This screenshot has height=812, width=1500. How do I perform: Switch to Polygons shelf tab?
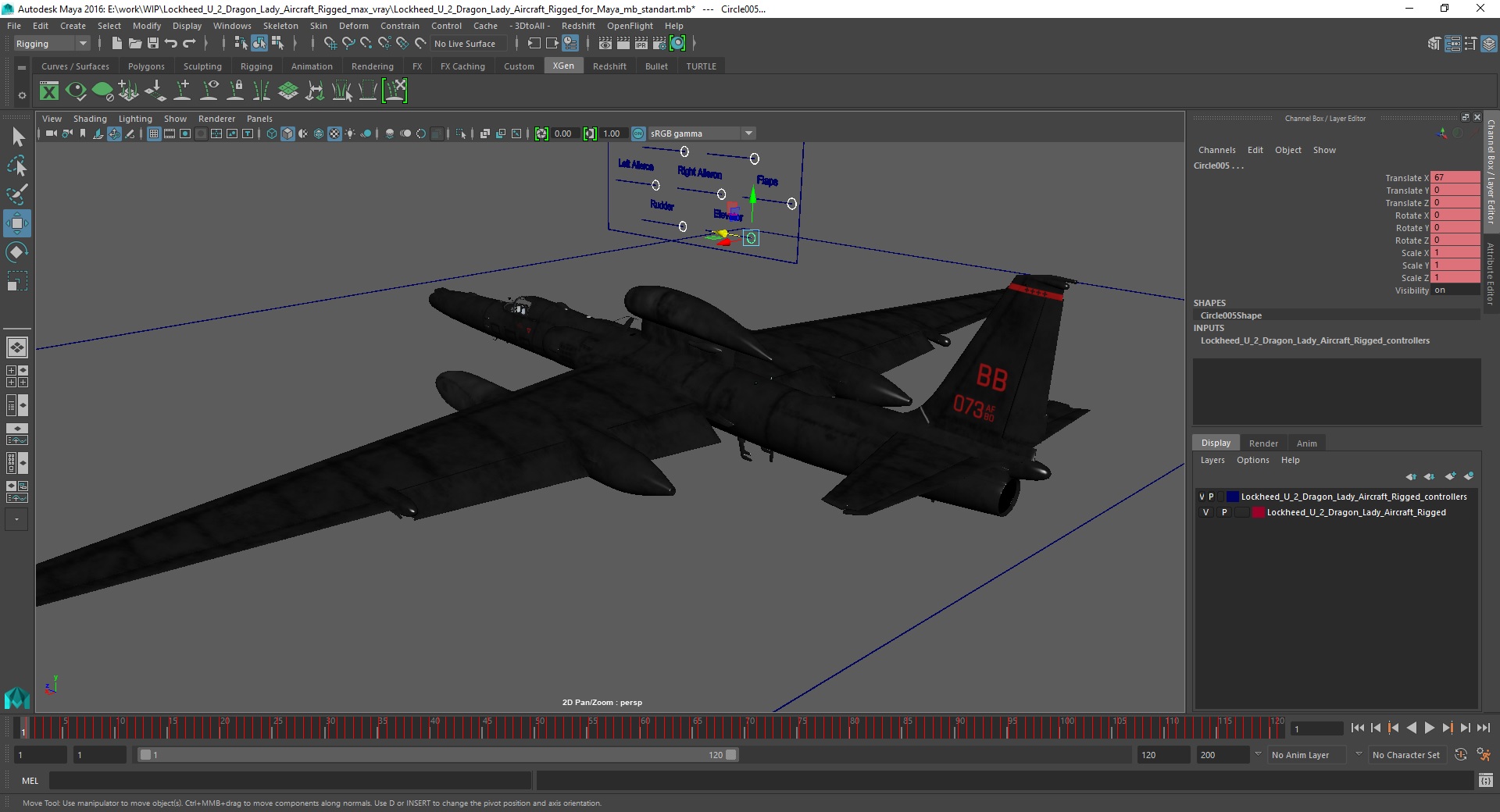[146, 66]
